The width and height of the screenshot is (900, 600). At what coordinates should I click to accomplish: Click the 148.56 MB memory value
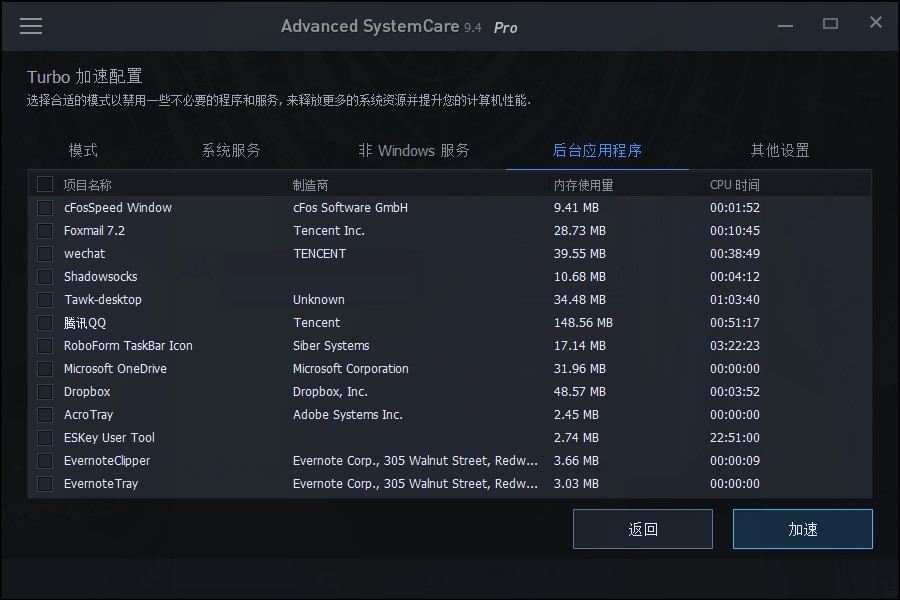coord(583,323)
